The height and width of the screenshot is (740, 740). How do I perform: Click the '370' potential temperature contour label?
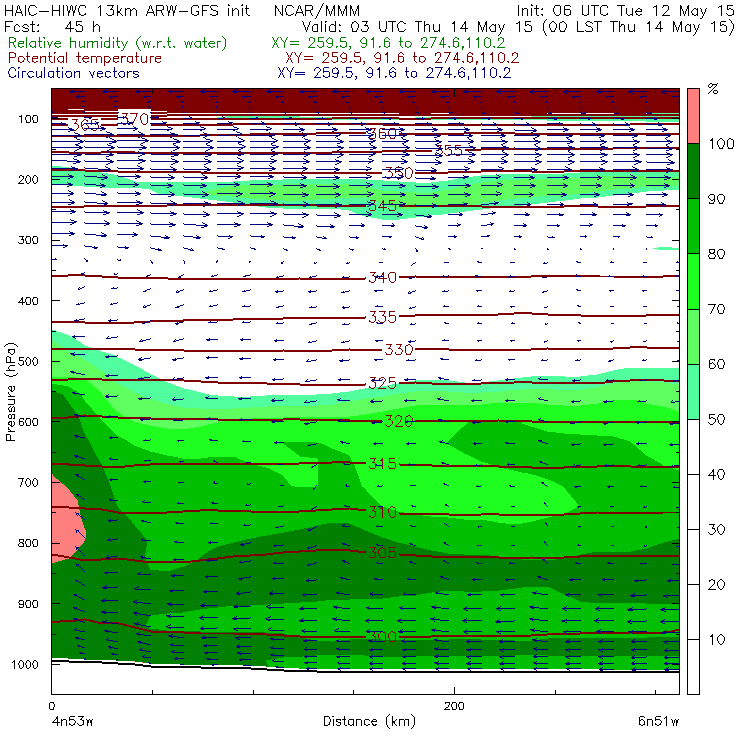[135, 119]
